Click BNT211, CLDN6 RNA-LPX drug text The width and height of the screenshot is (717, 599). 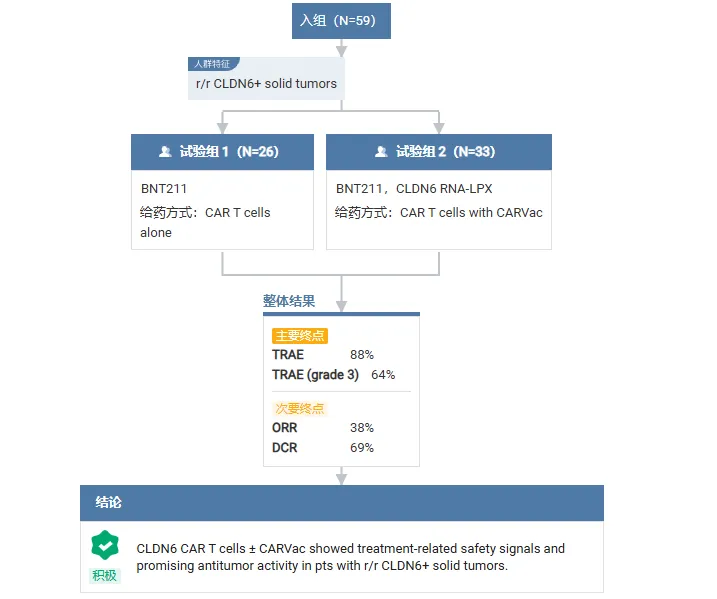pyautogui.click(x=414, y=188)
